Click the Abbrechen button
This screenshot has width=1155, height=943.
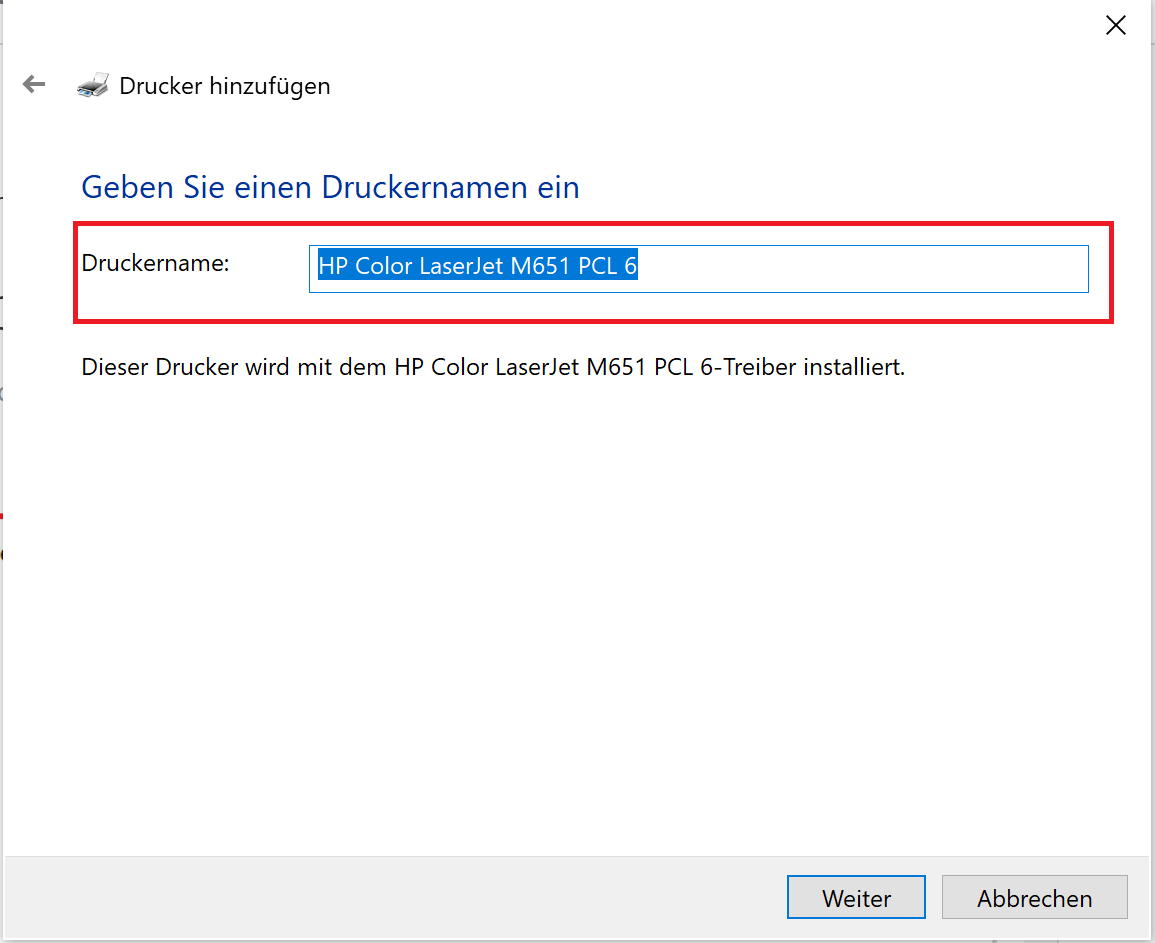coord(1034,897)
